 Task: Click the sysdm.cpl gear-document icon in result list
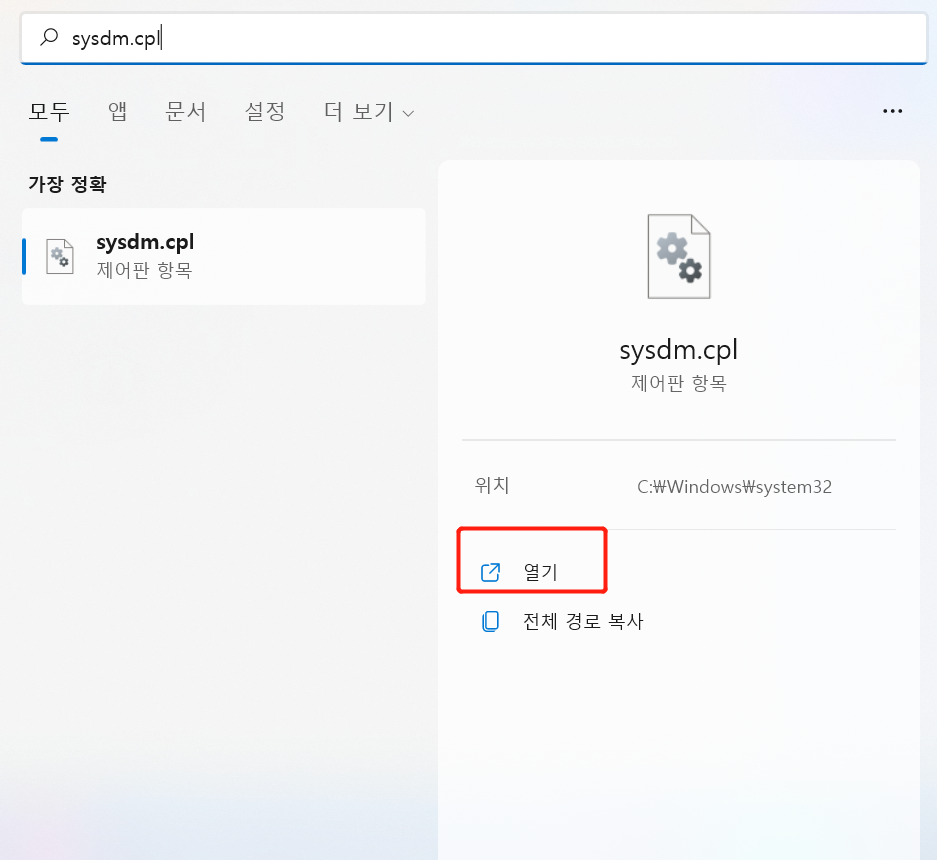(x=60, y=256)
